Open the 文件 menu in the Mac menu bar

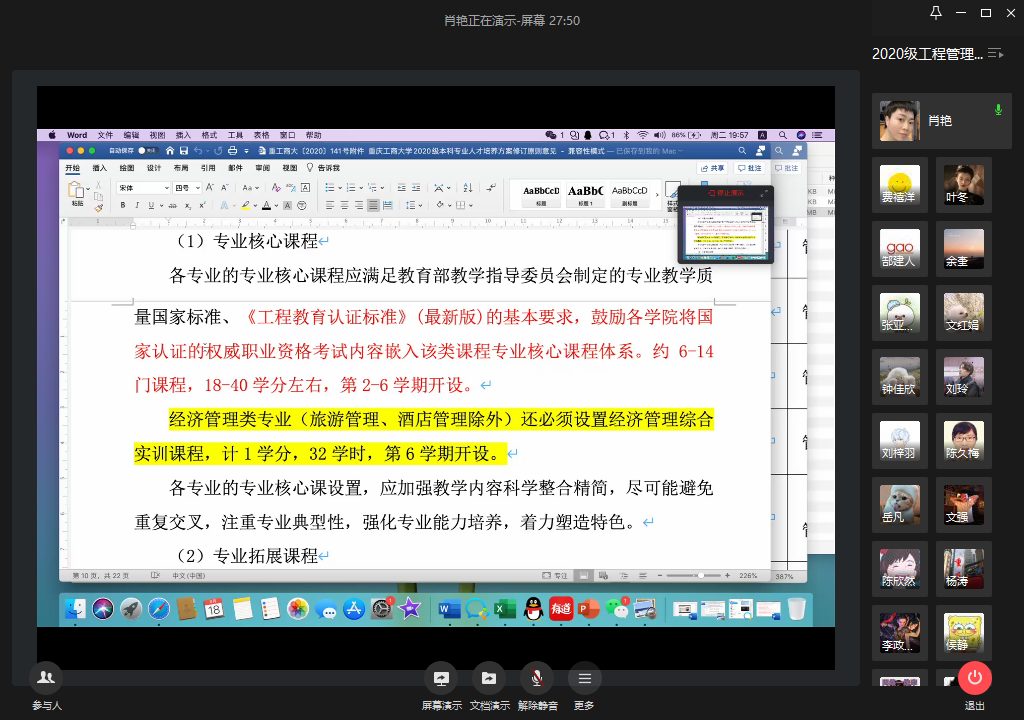coord(105,135)
